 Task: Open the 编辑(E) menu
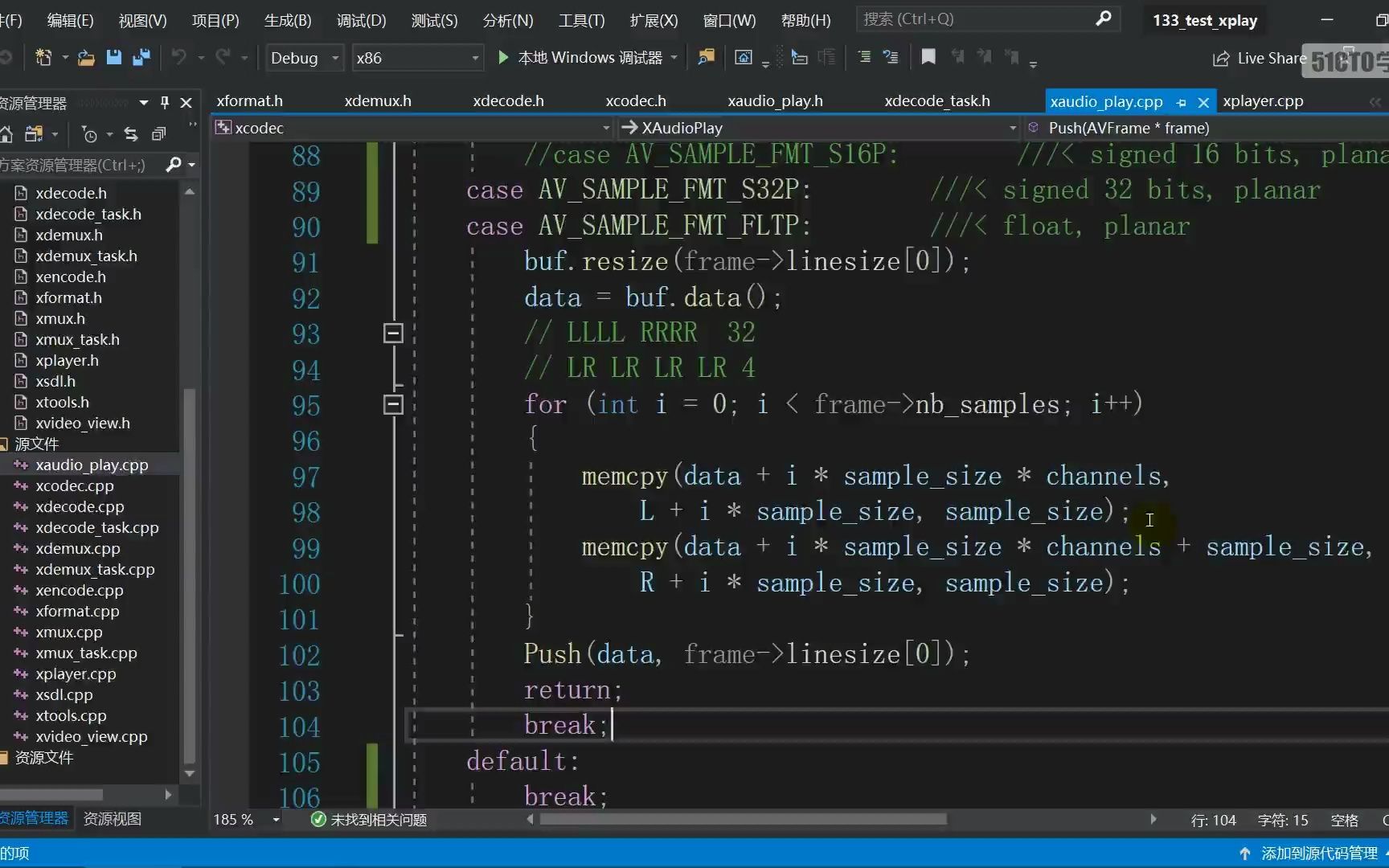click(70, 20)
